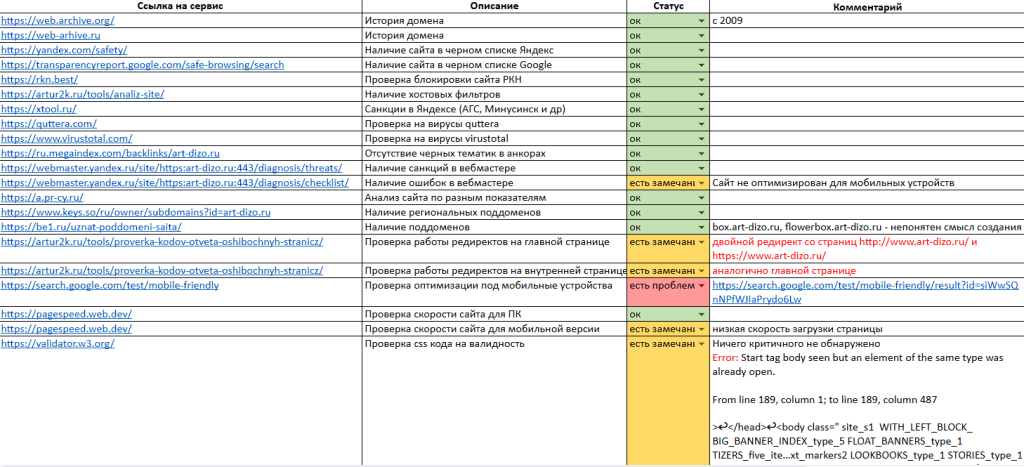Screen dimensions: 1024x467
Task: Open the web.archive.org link
Action: tap(57, 20)
